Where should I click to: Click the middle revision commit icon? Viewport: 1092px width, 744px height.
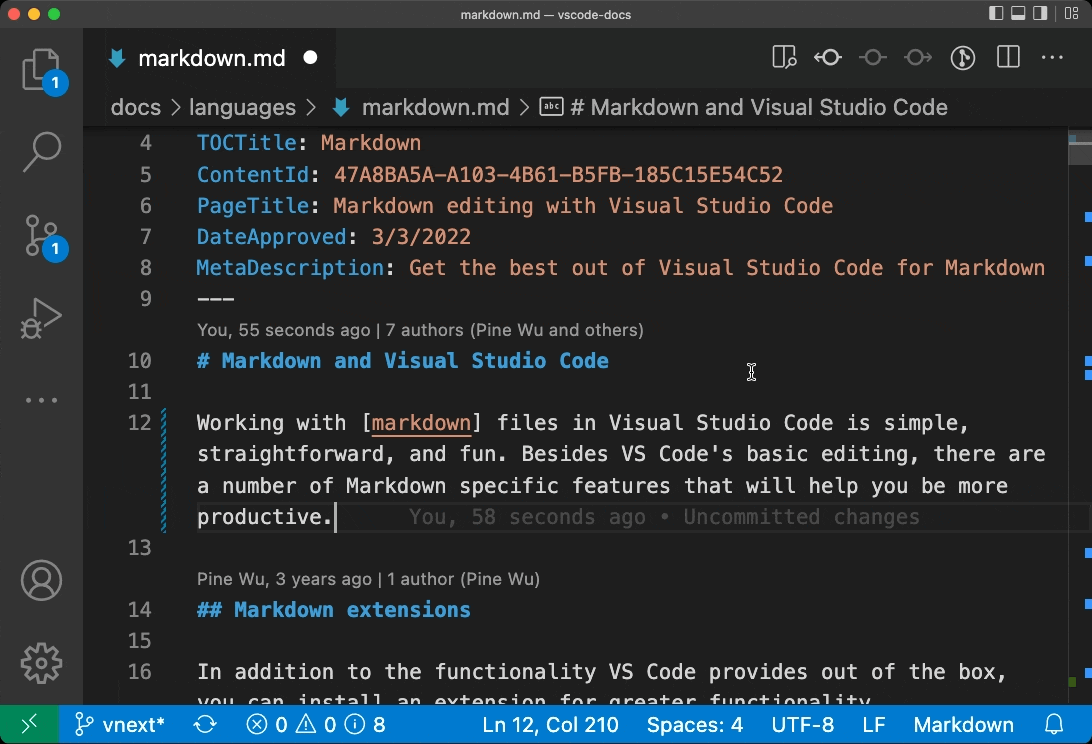[x=873, y=58]
